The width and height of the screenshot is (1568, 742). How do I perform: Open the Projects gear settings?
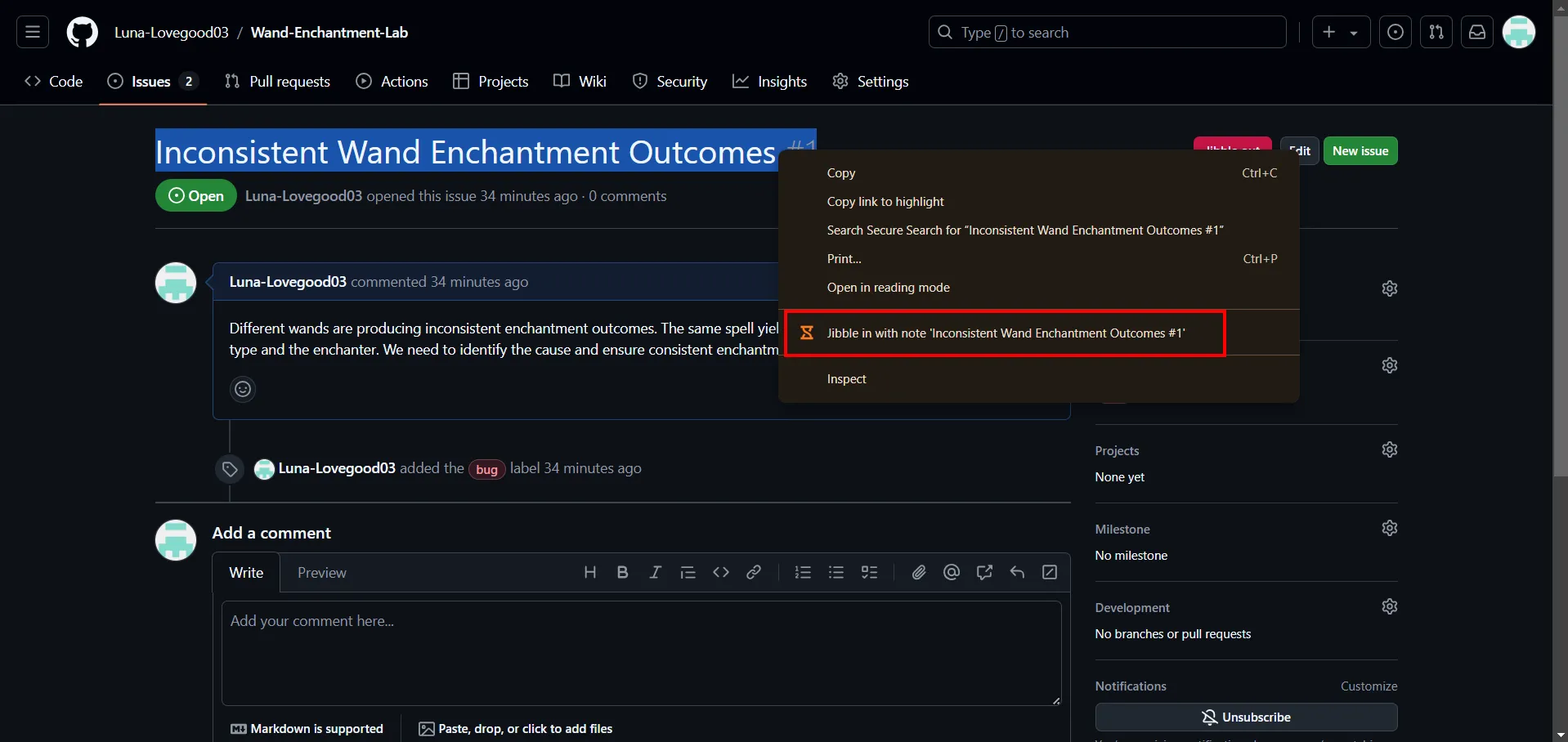click(x=1389, y=449)
